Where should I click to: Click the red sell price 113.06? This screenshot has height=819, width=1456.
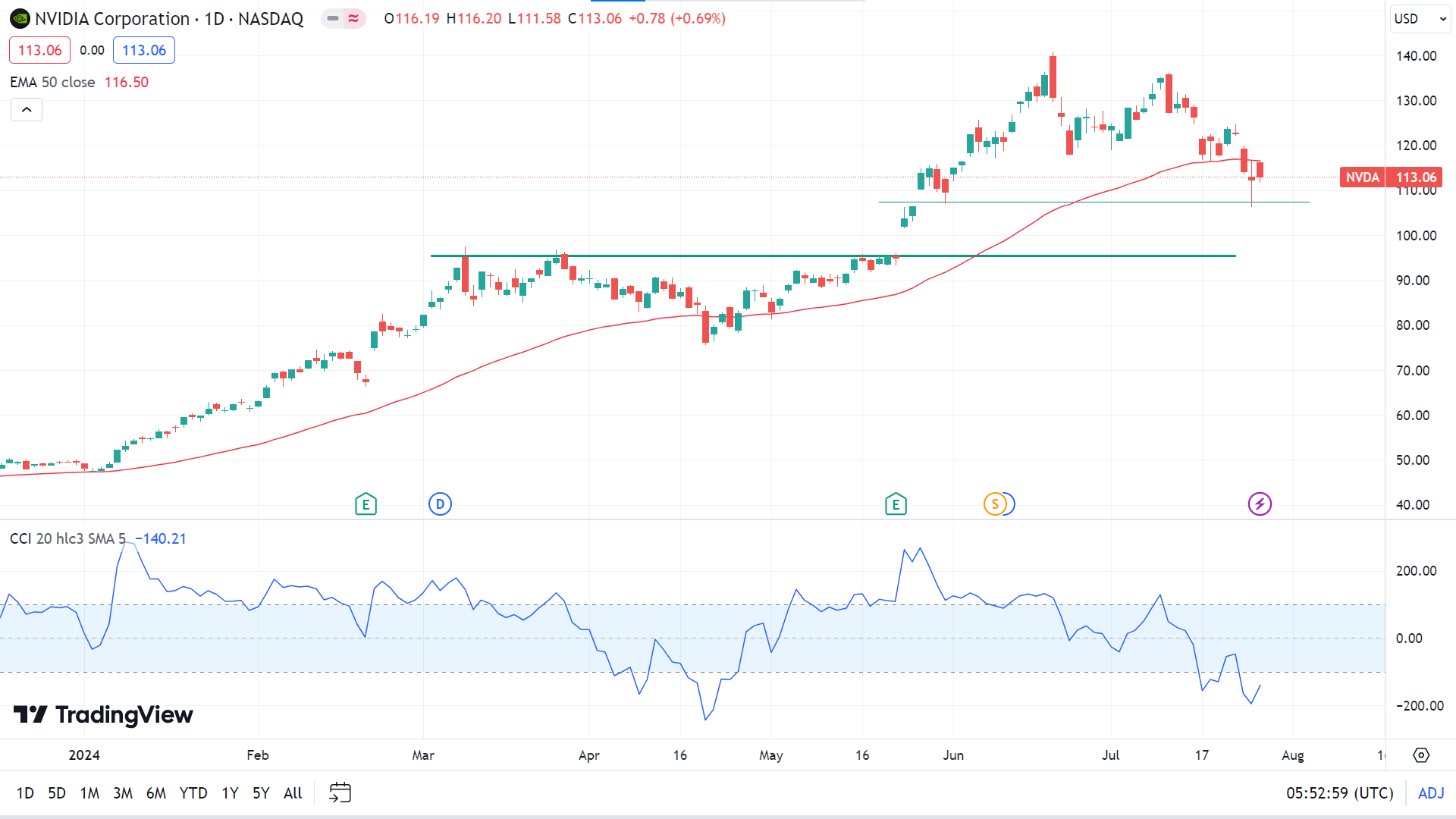(x=40, y=50)
